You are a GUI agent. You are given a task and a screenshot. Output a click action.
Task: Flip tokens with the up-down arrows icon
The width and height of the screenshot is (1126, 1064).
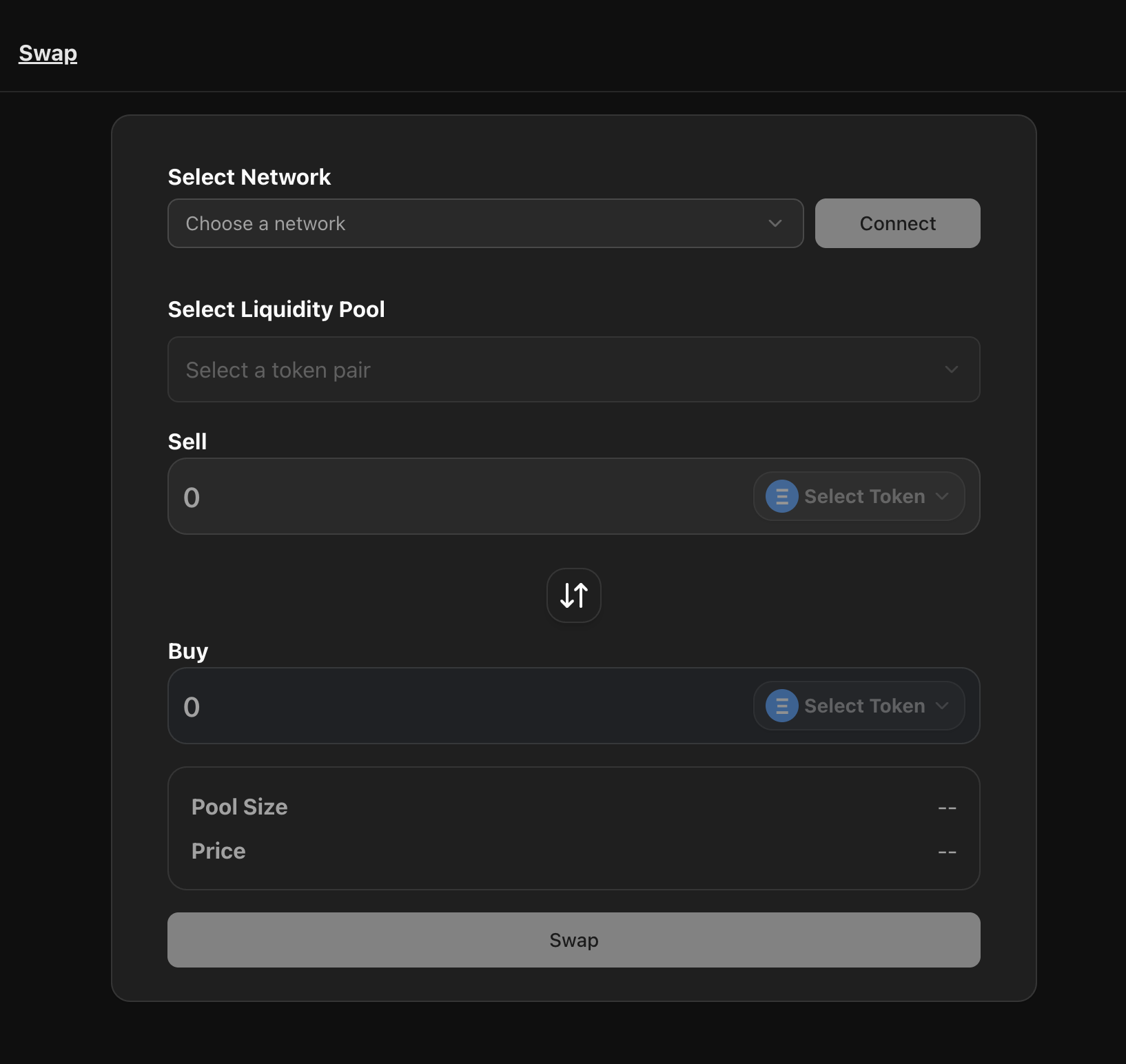click(573, 595)
